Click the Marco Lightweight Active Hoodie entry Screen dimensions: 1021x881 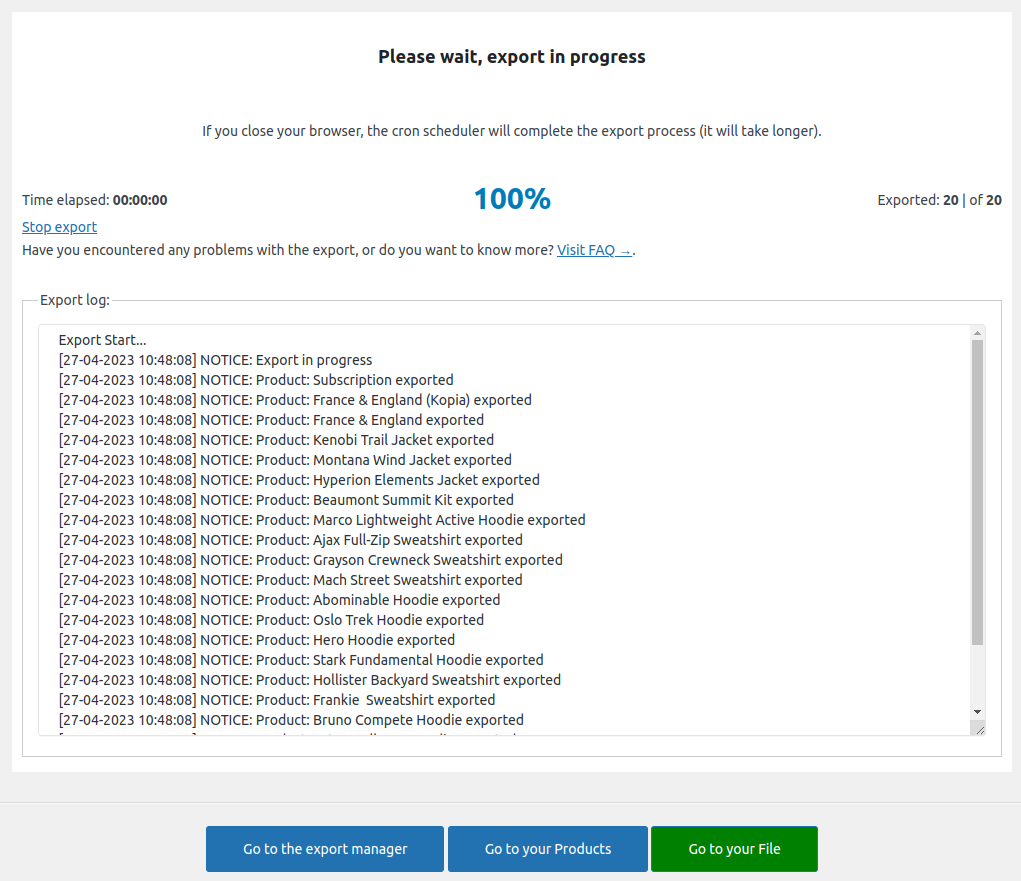click(x=322, y=520)
